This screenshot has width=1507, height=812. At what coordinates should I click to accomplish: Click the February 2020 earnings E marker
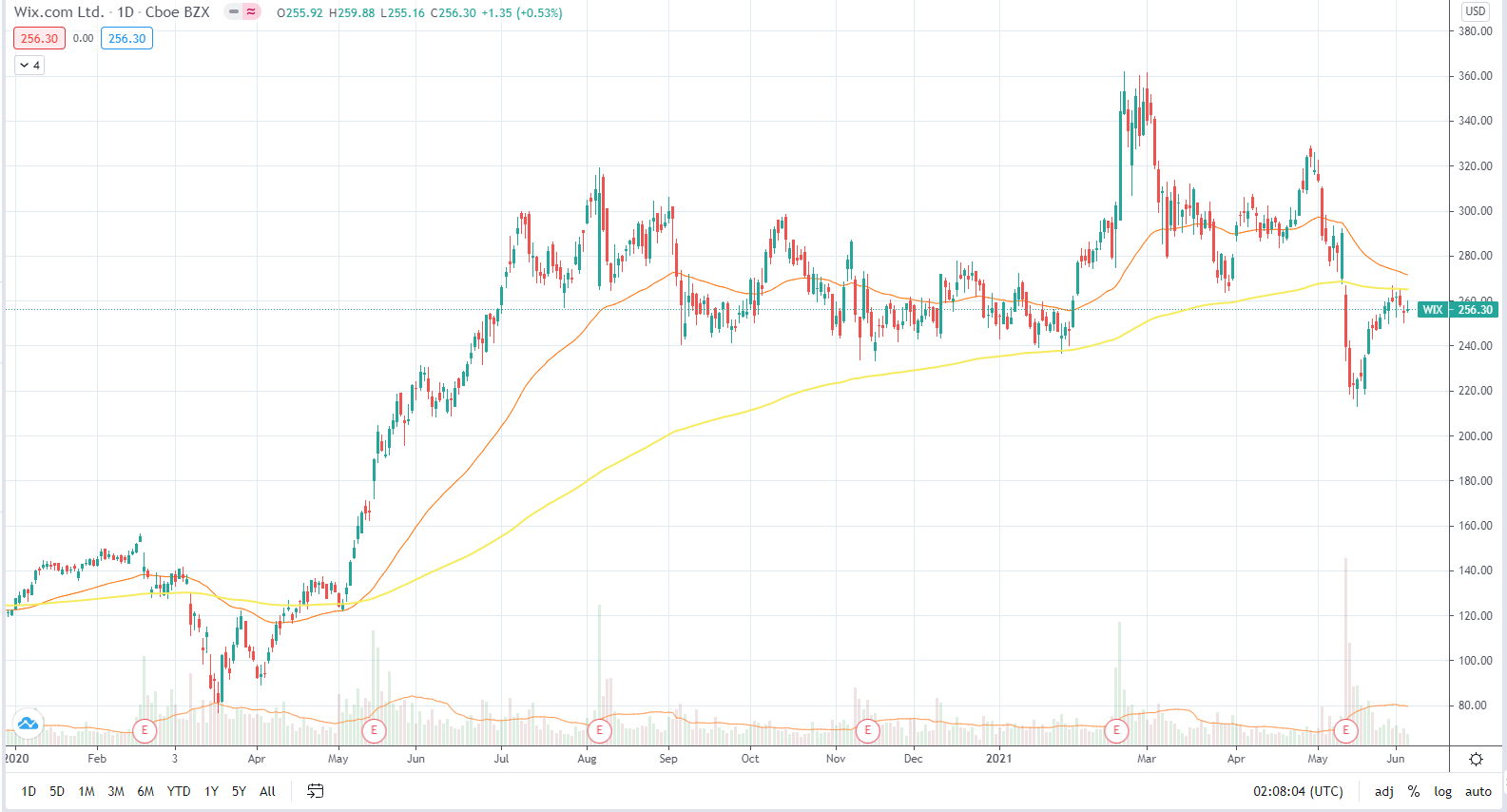click(145, 731)
